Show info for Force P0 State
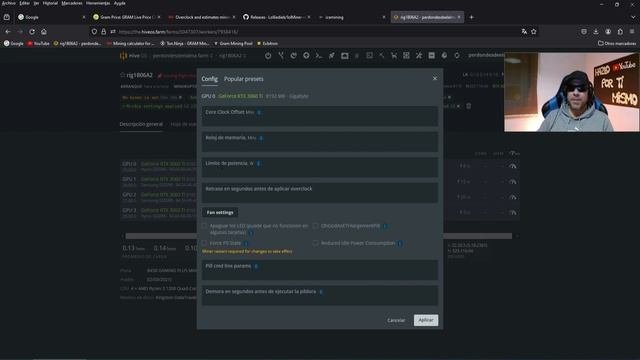The height and width of the screenshot is (360, 640). tap(246, 243)
